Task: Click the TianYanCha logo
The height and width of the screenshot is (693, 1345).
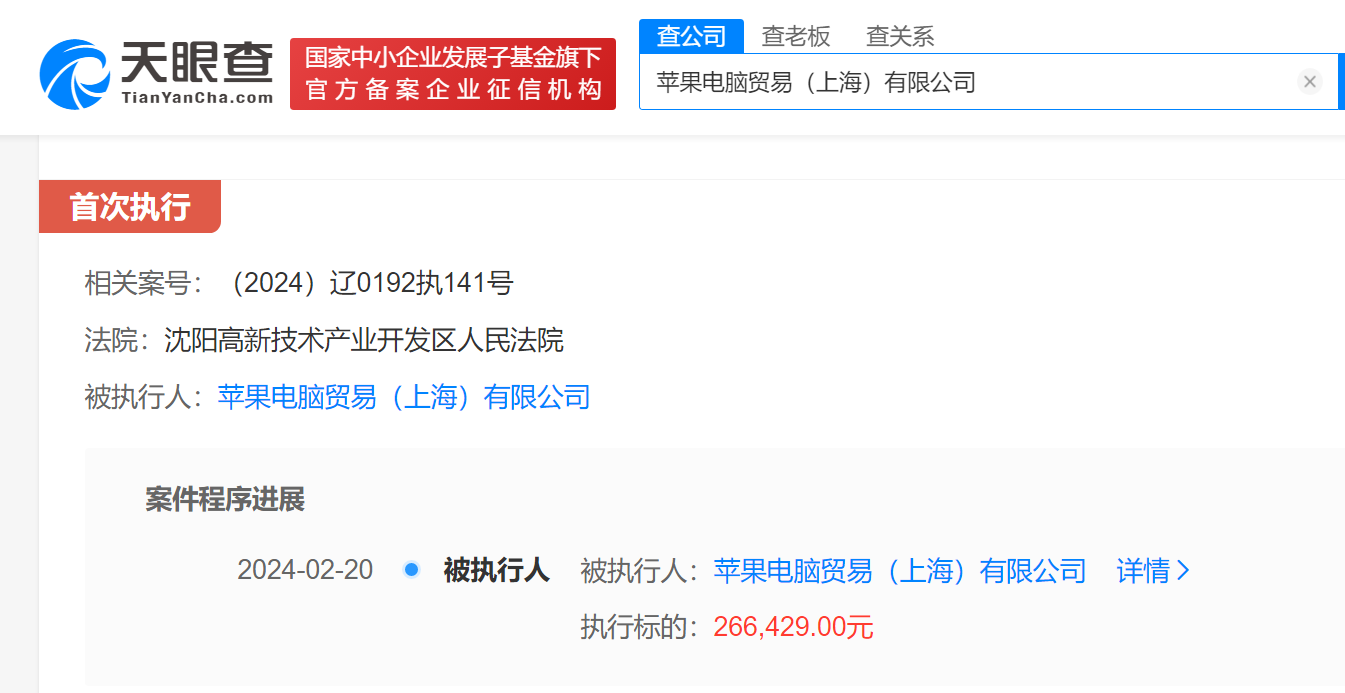Action: pyautogui.click(x=157, y=73)
